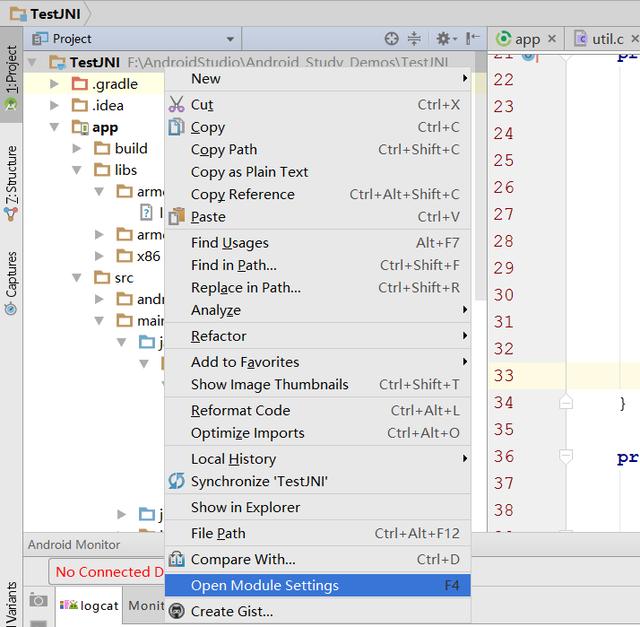Open the Project panel gear settings

[x=445, y=39]
